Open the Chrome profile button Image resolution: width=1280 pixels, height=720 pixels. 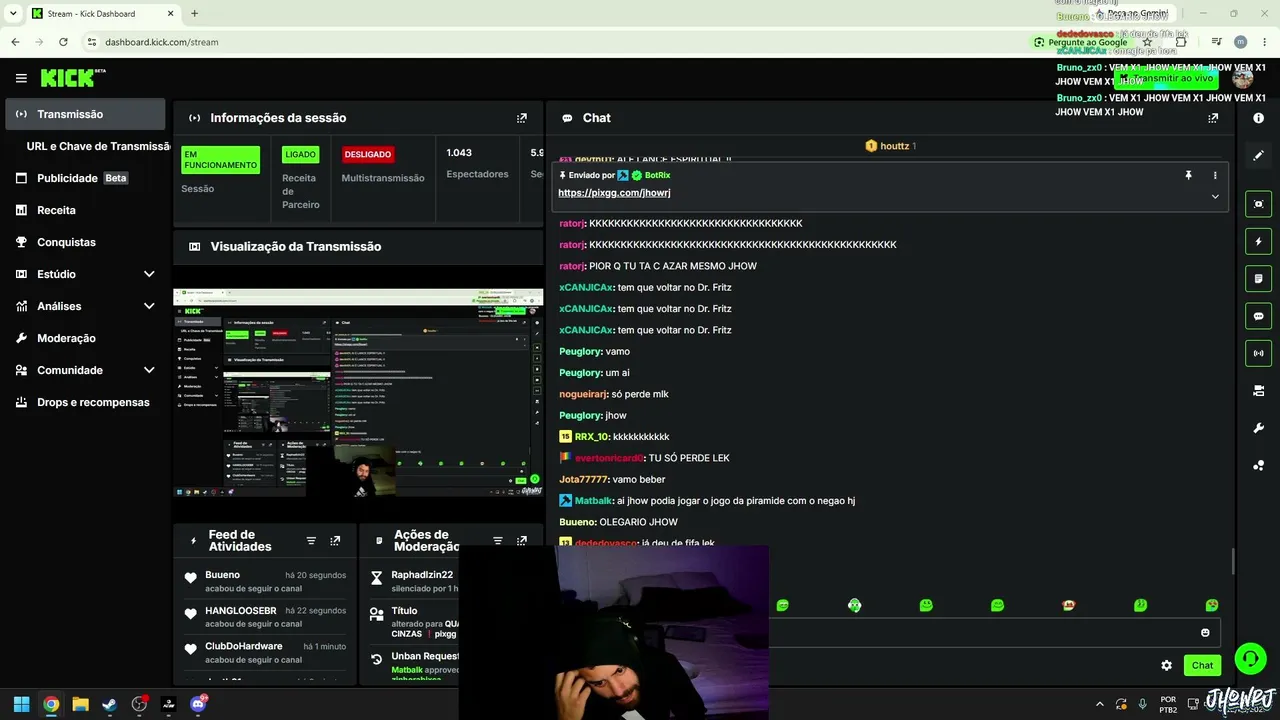[1241, 42]
